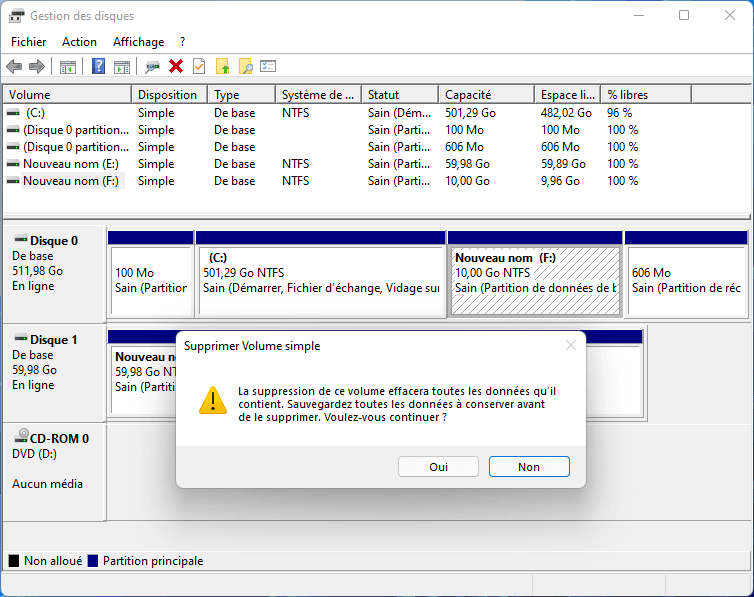Open properties with the checkmark page icon
This screenshot has width=754, height=597.
tap(199, 66)
